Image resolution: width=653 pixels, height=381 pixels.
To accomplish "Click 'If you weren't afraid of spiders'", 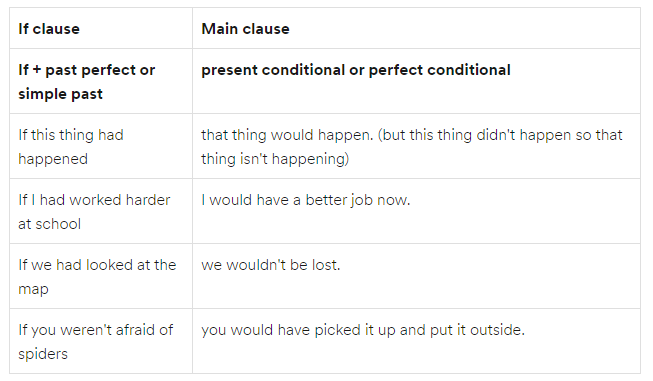I will (x=95, y=341).
